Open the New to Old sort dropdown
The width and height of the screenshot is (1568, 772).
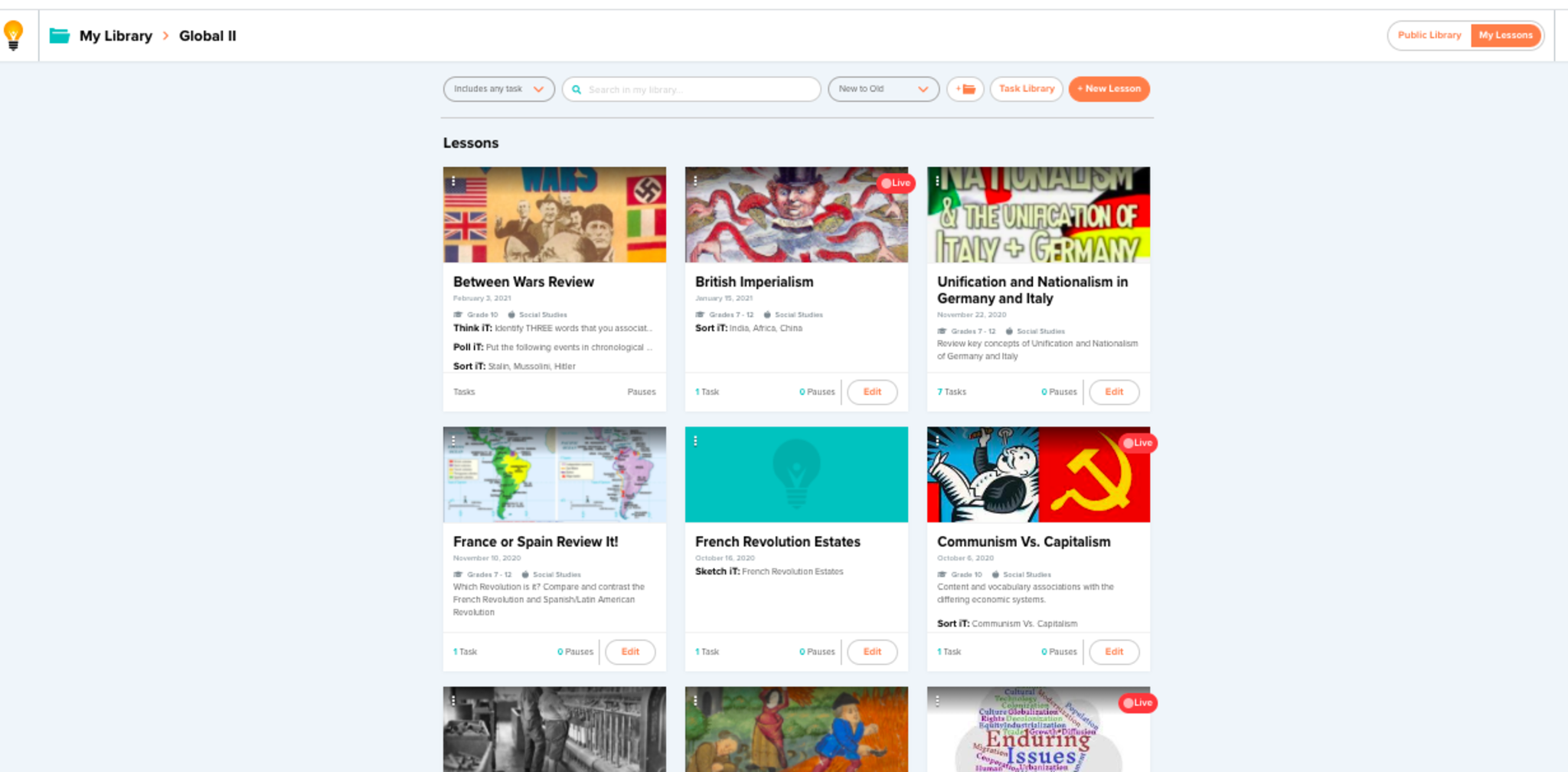[x=883, y=89]
